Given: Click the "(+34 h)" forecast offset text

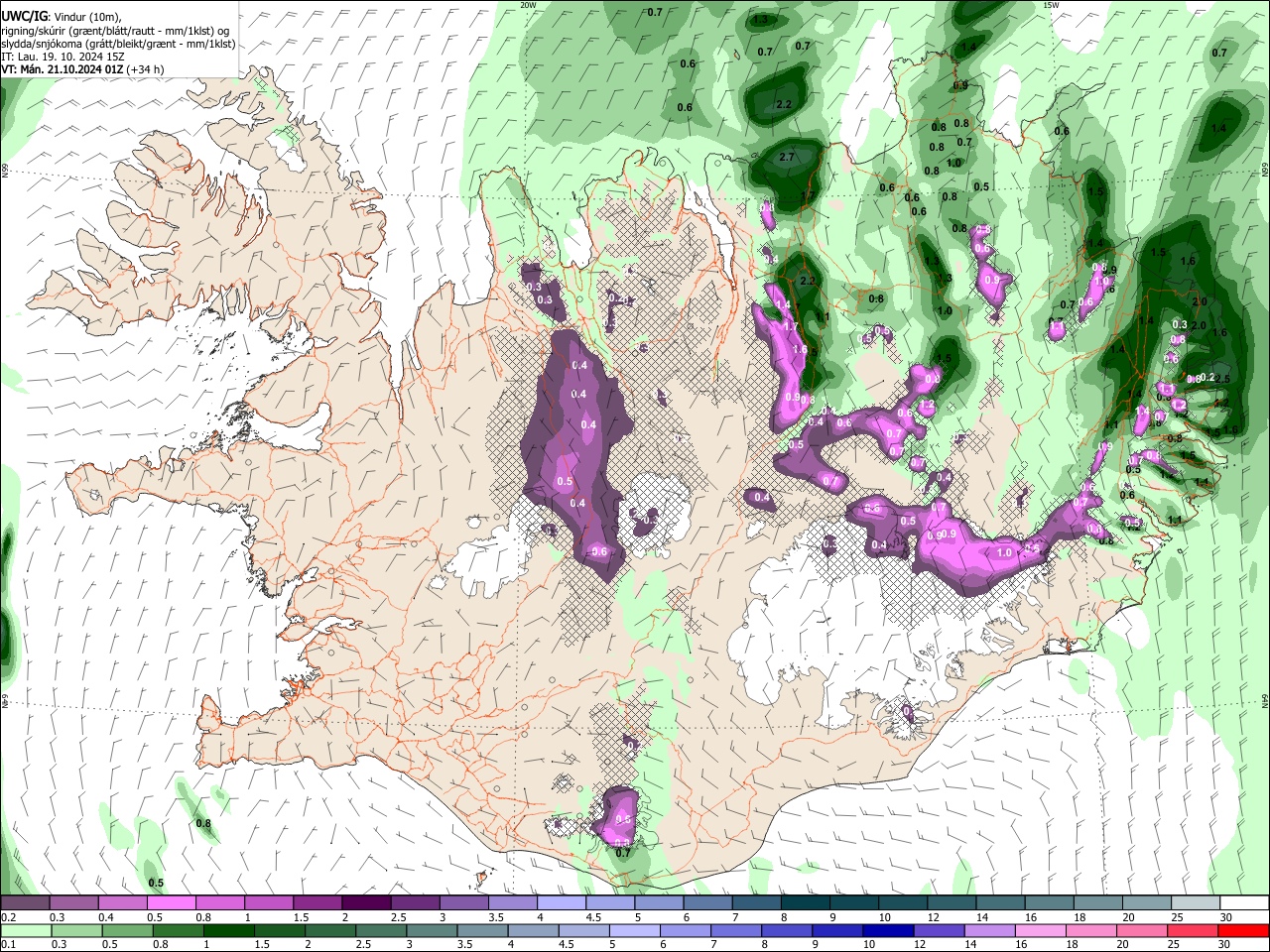Looking at the screenshot, I should pos(146,69).
